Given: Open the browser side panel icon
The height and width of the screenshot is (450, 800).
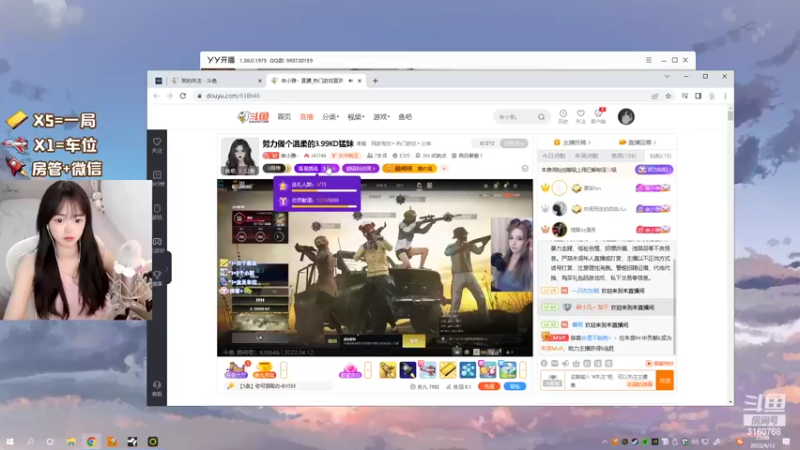Looking at the screenshot, I should [x=698, y=96].
